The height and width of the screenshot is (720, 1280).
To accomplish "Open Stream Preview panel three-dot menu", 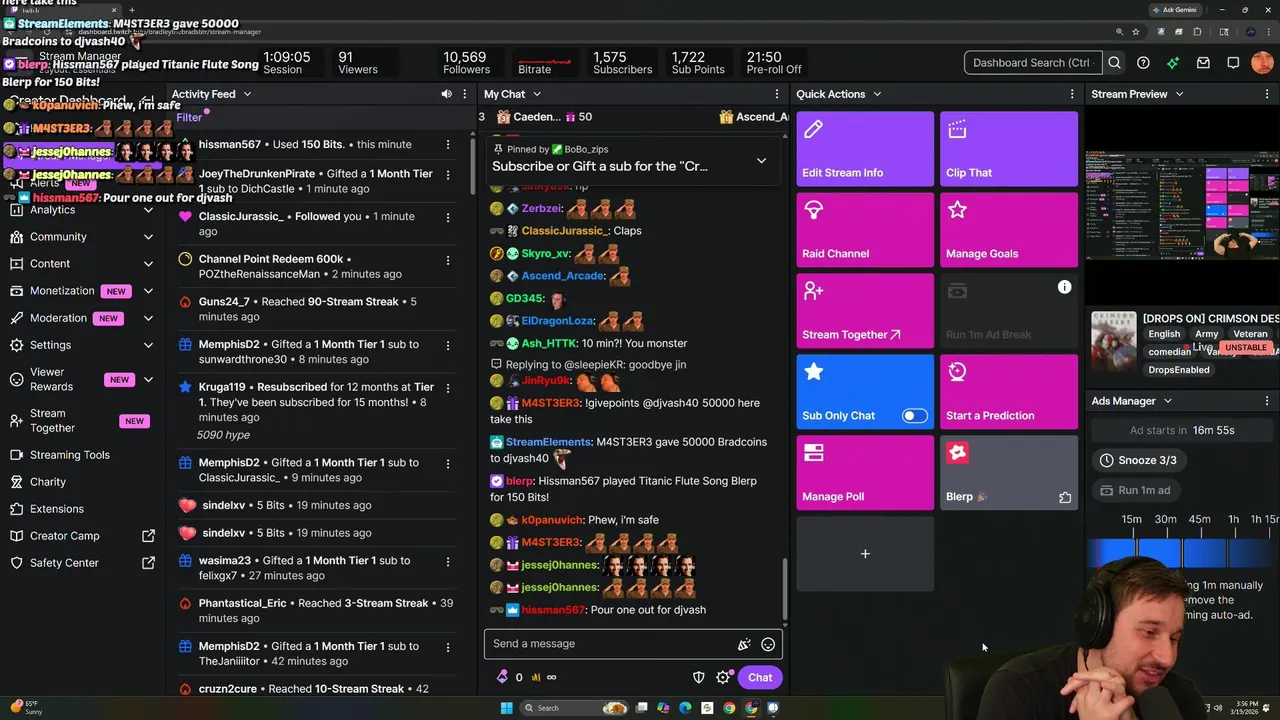I will pos(1267,94).
